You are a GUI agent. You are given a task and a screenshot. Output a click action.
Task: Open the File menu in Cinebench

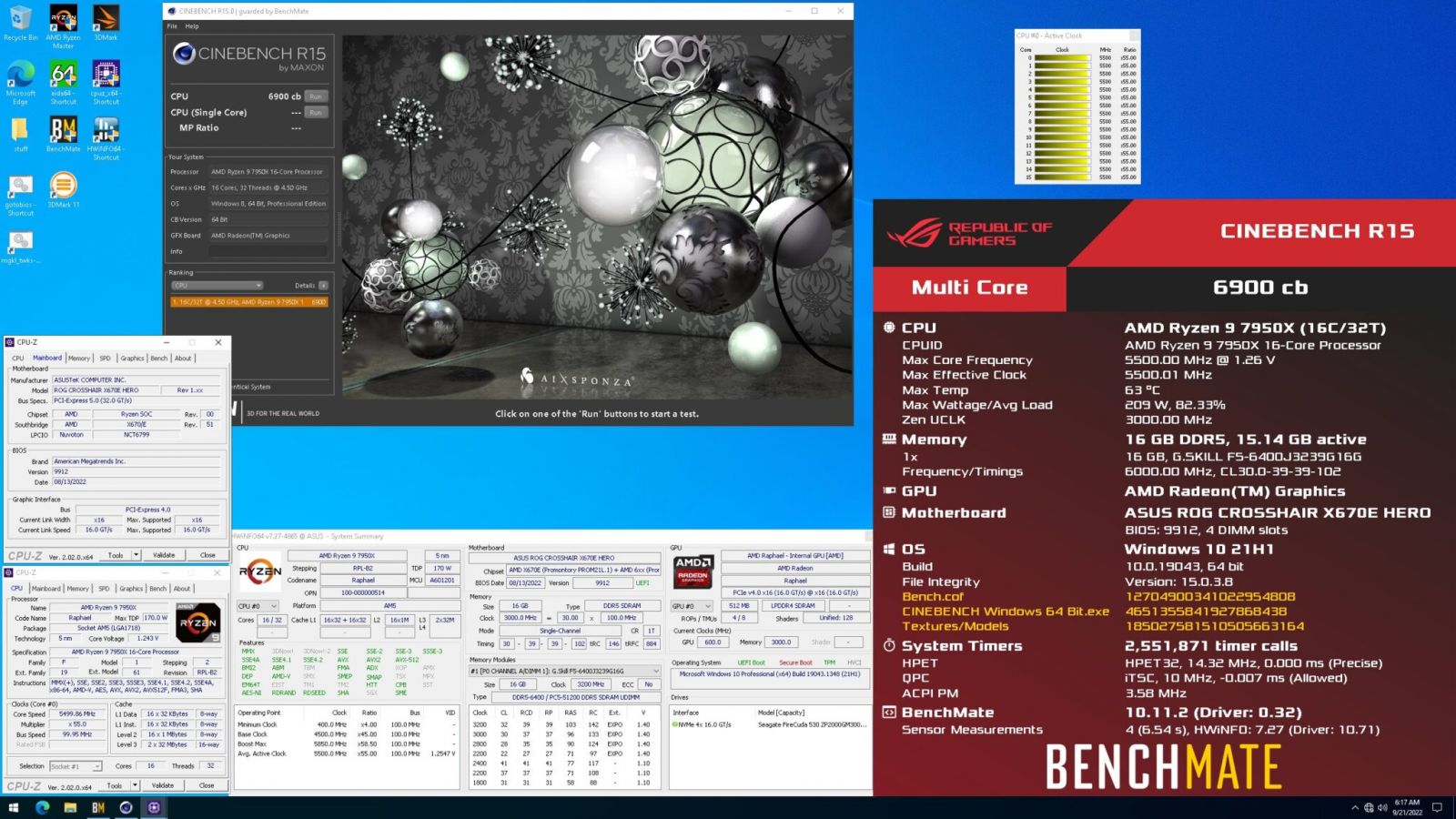172,26
